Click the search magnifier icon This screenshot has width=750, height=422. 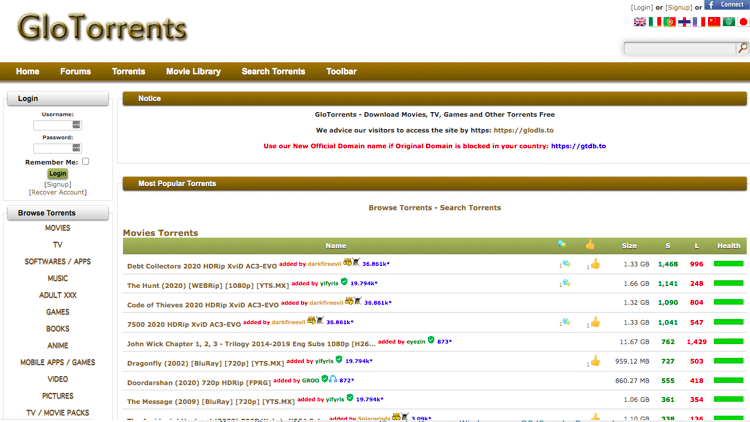(742, 48)
